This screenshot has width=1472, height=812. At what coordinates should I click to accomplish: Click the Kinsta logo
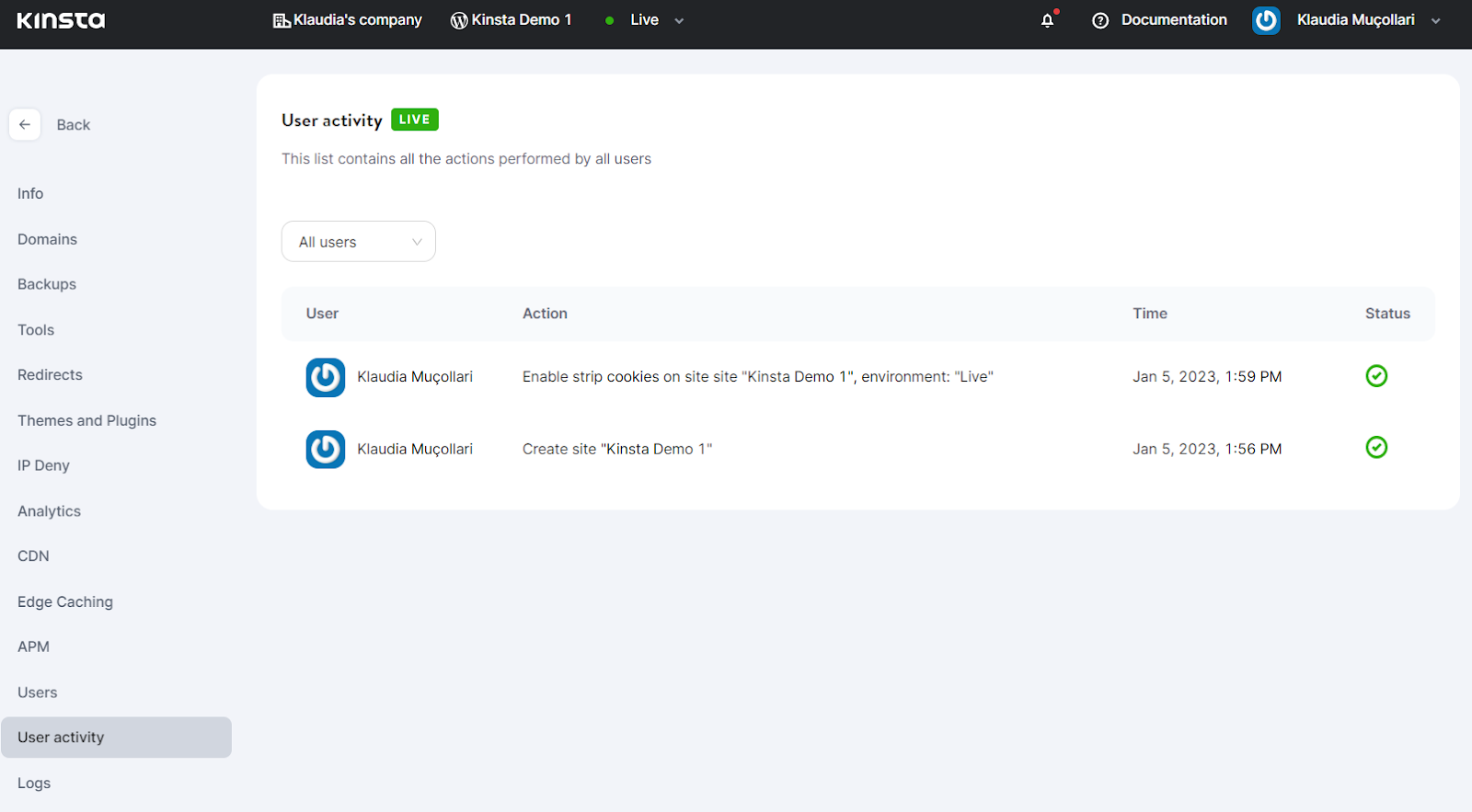pos(61,20)
